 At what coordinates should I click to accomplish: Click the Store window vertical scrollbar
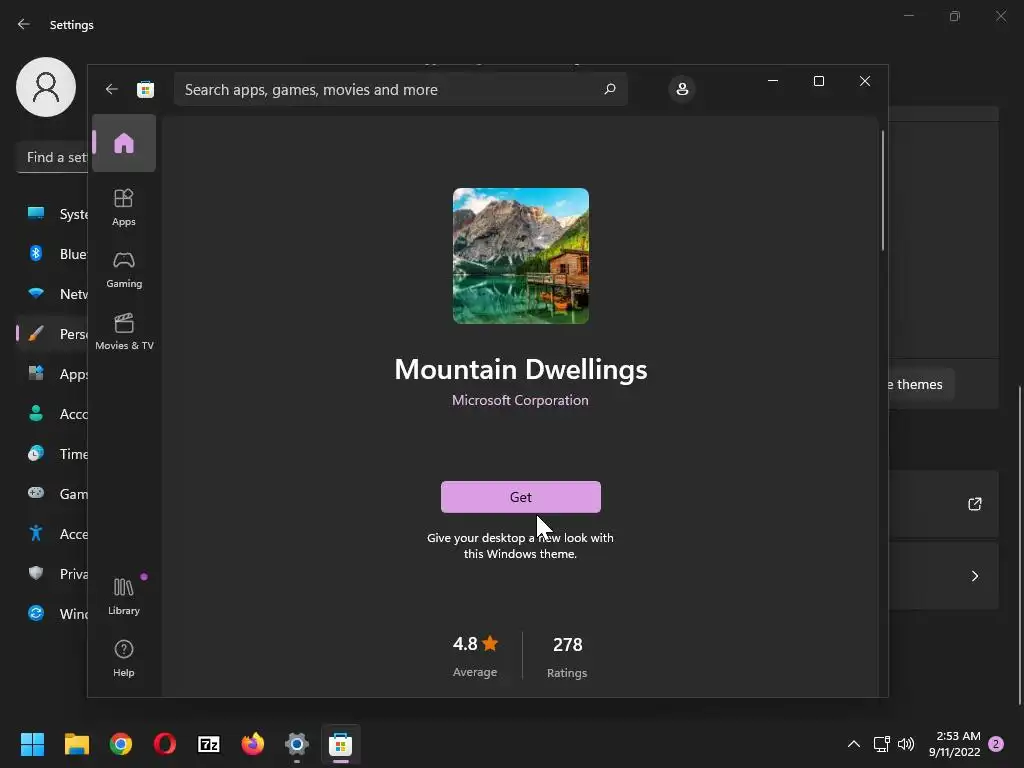pos(882,191)
